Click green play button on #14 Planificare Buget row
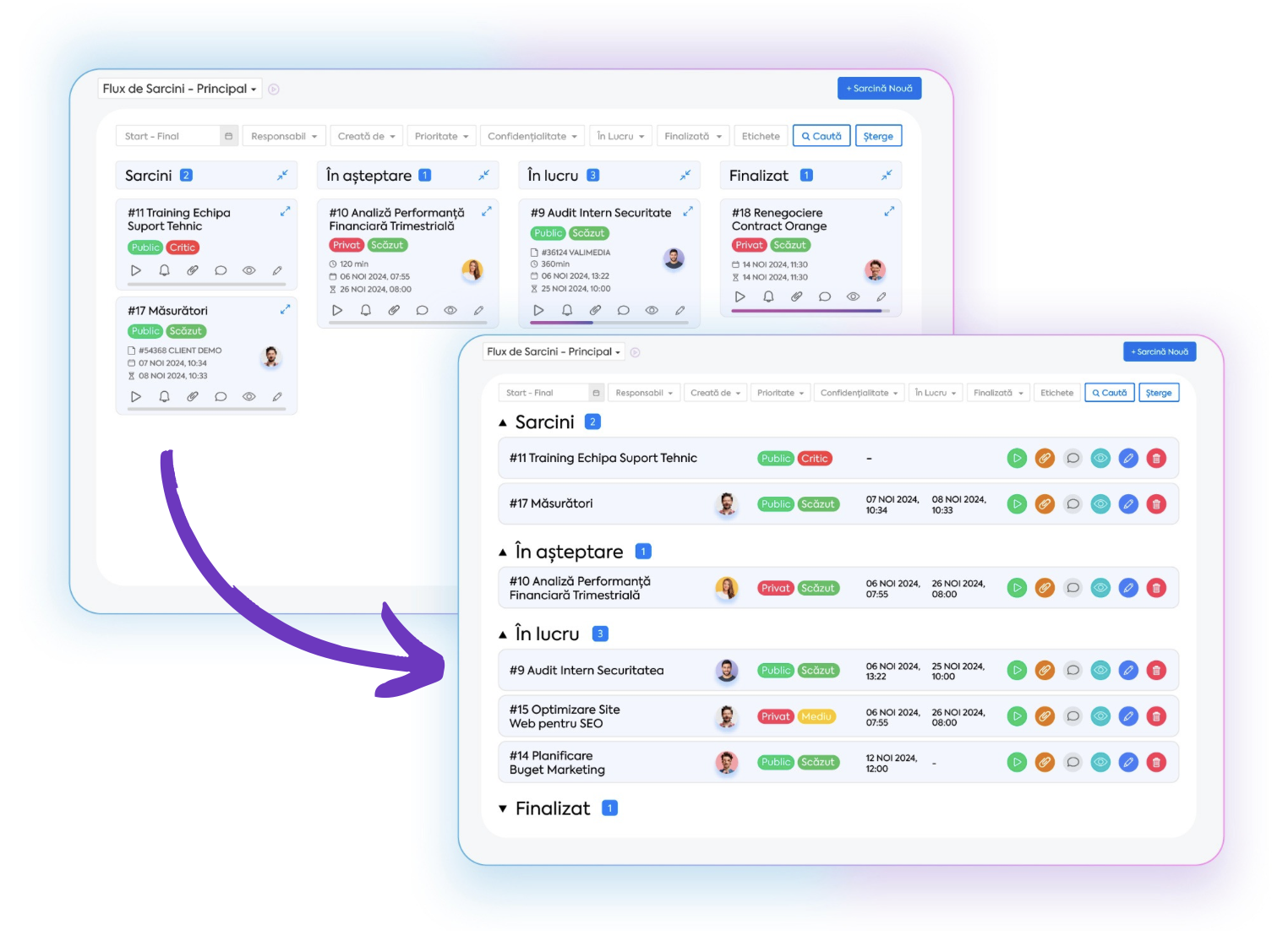 pos(1017,762)
